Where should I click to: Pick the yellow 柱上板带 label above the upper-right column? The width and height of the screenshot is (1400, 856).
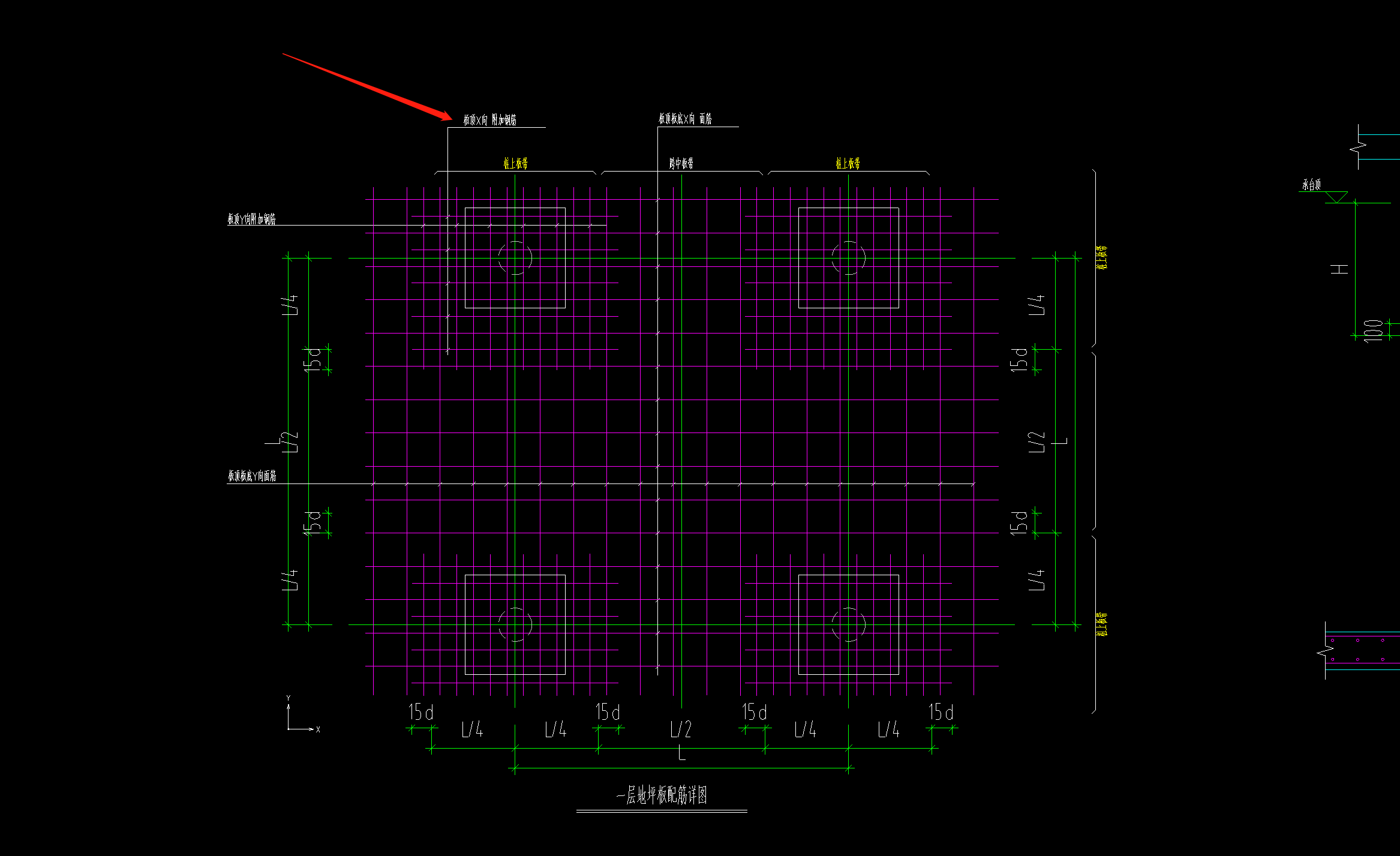coord(848,163)
